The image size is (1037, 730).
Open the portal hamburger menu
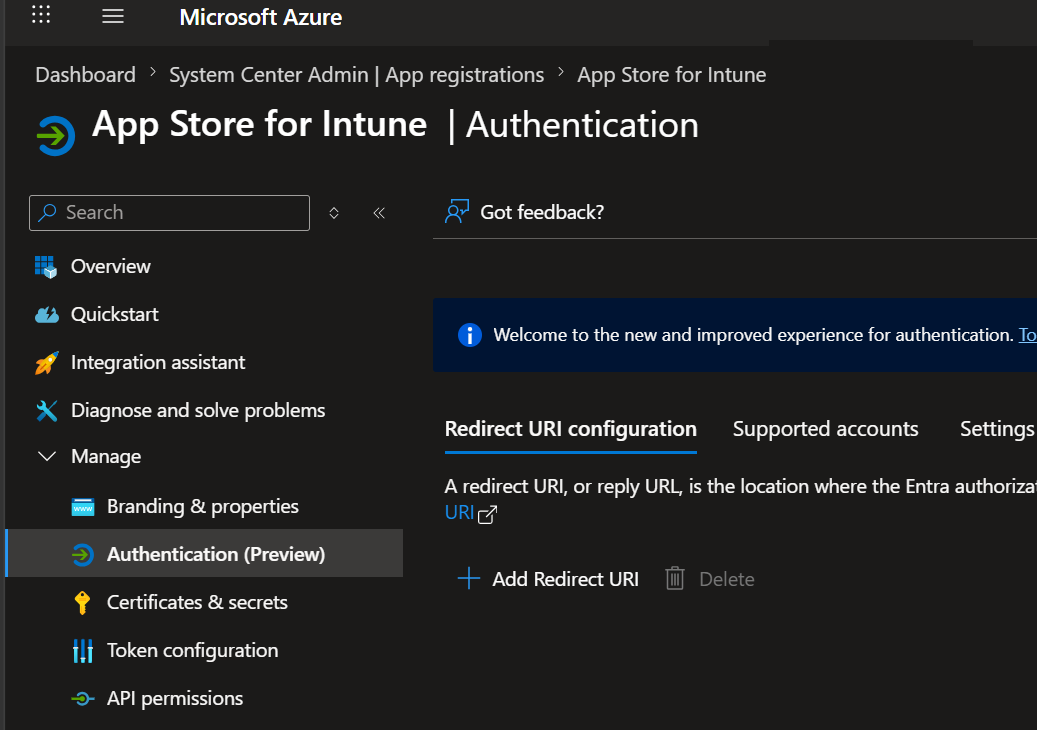point(113,16)
